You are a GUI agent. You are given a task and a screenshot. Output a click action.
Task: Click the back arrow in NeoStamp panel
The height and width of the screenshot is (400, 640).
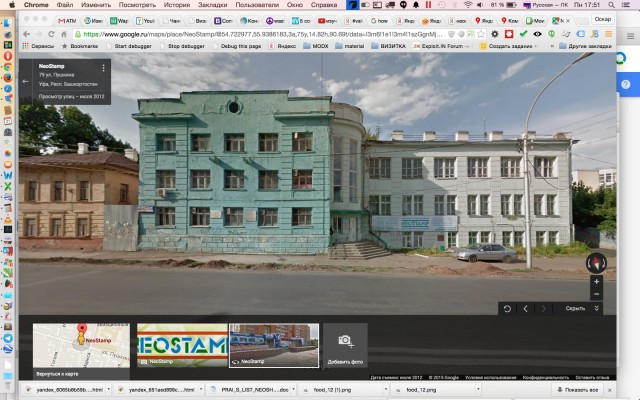pos(25,82)
